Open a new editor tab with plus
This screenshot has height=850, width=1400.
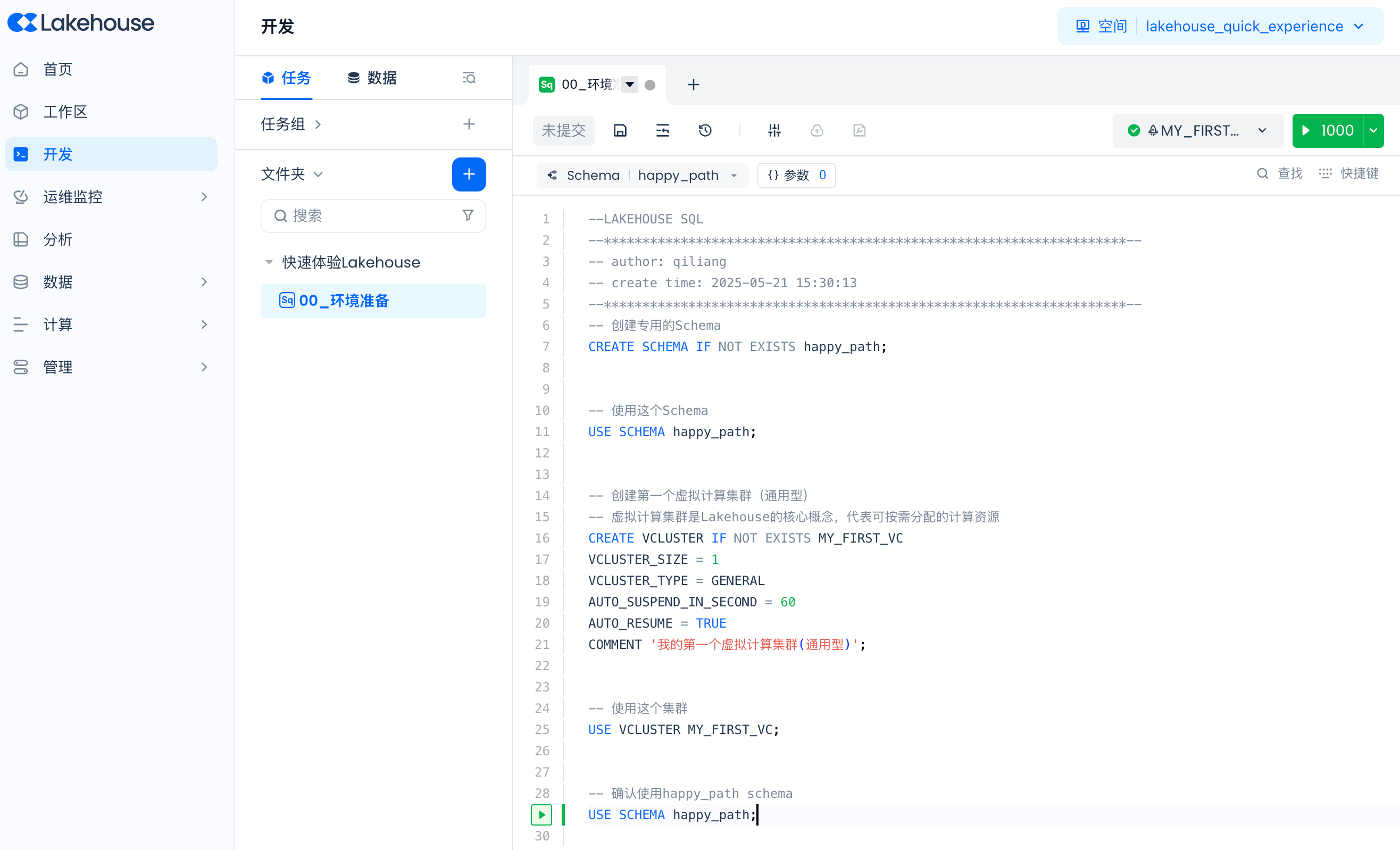point(693,85)
